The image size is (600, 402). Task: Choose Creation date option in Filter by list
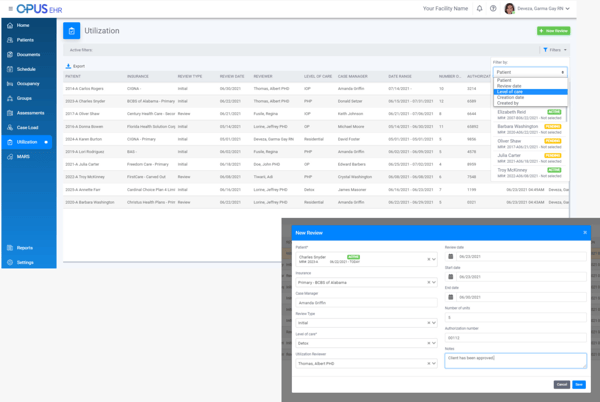click(530, 98)
